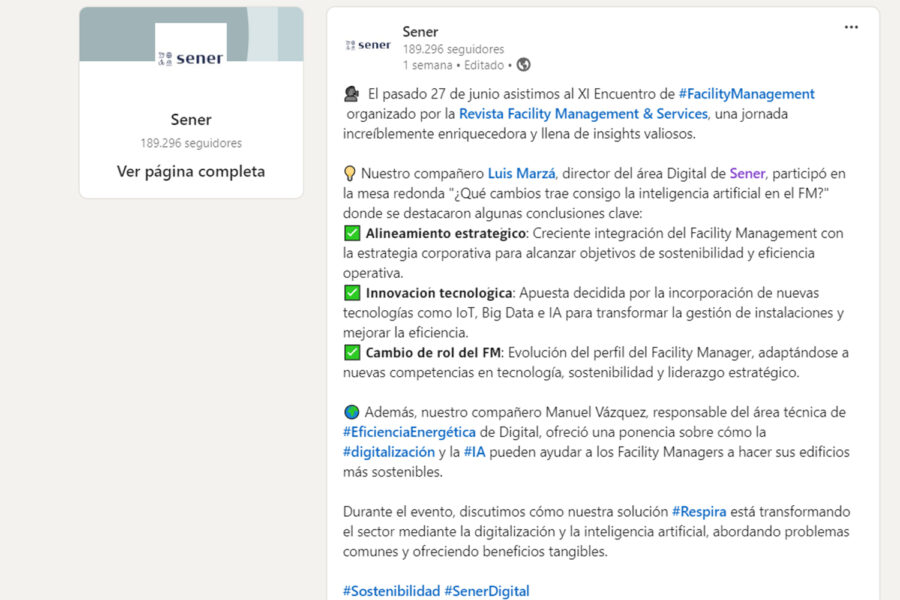Viewport: 900px width, 600px height.
Task: Open Sener name in the sidebar card
Action: click(191, 119)
